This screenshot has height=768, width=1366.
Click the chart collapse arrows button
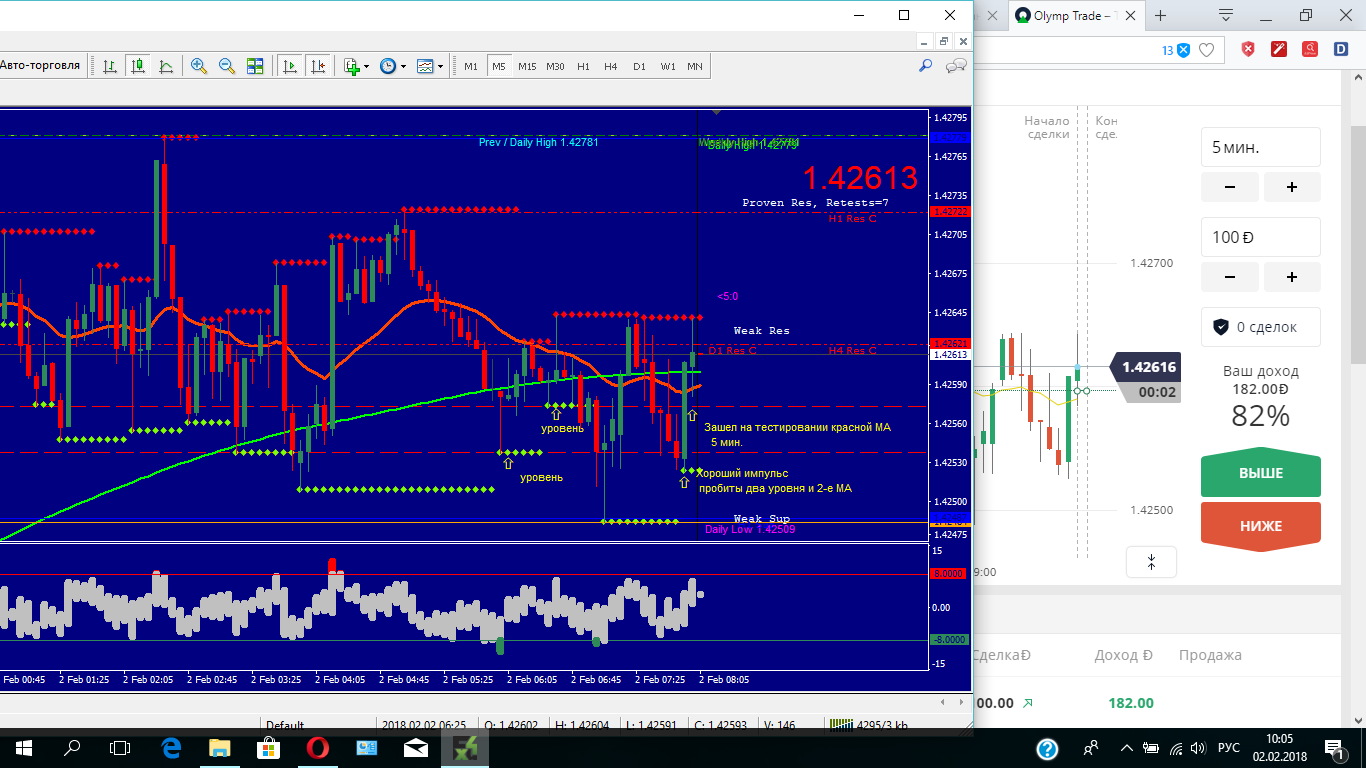point(1151,562)
